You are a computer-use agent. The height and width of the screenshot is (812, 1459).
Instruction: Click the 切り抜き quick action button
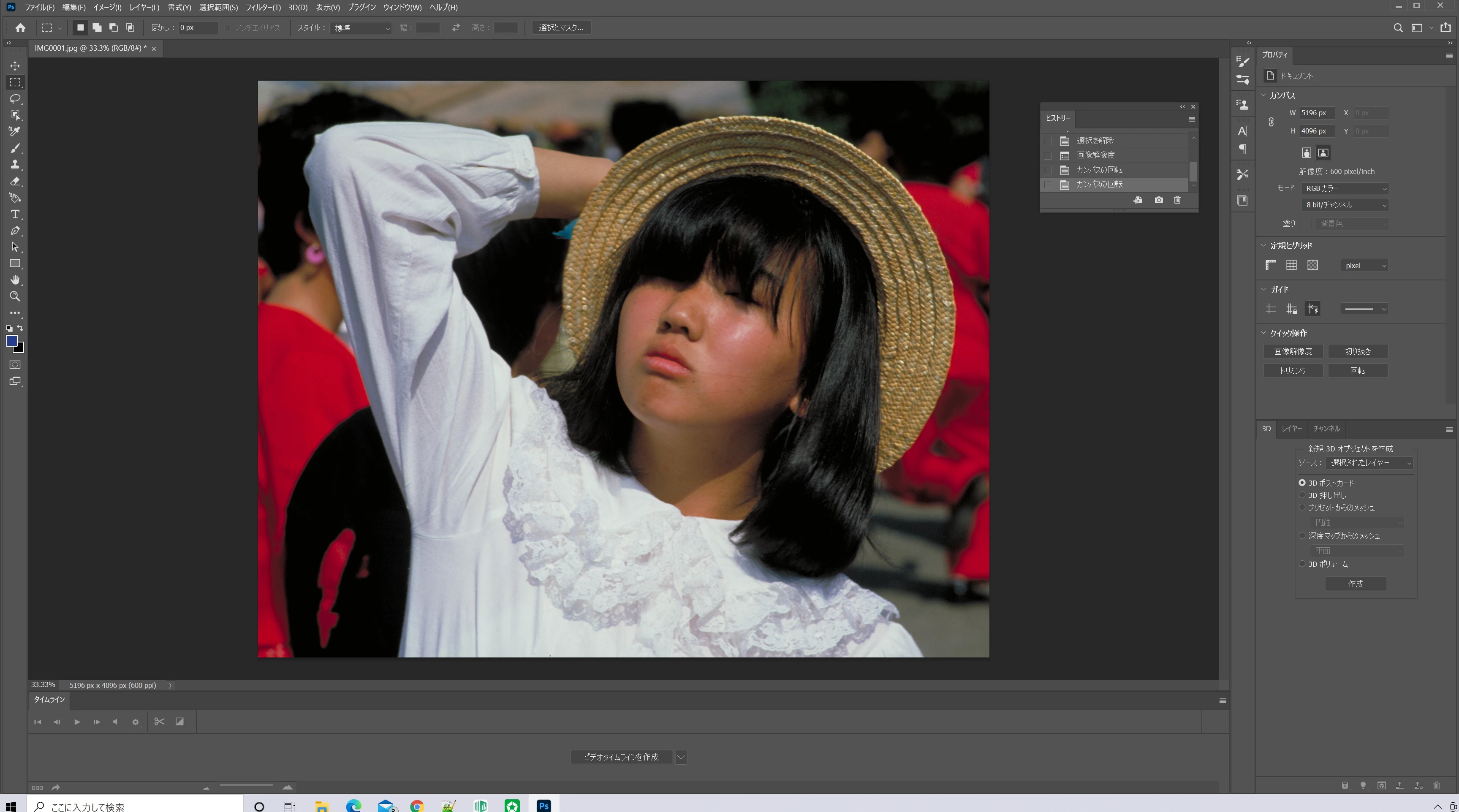(1357, 351)
